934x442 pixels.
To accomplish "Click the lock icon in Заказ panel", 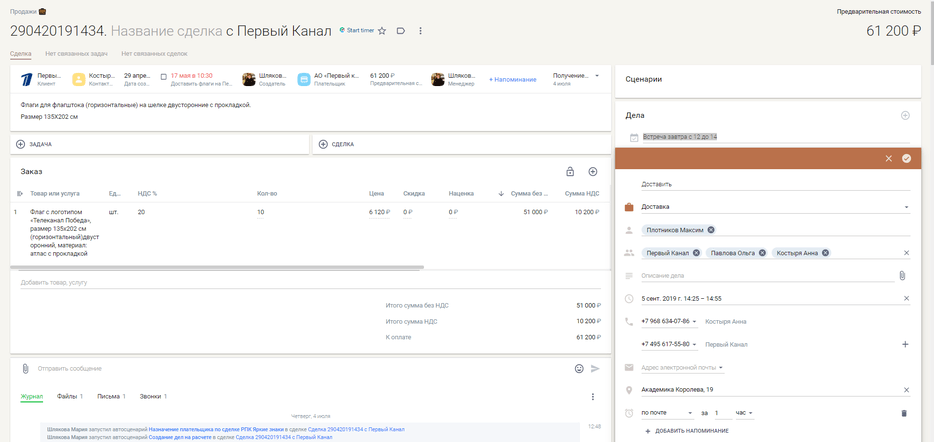I will (570, 172).
